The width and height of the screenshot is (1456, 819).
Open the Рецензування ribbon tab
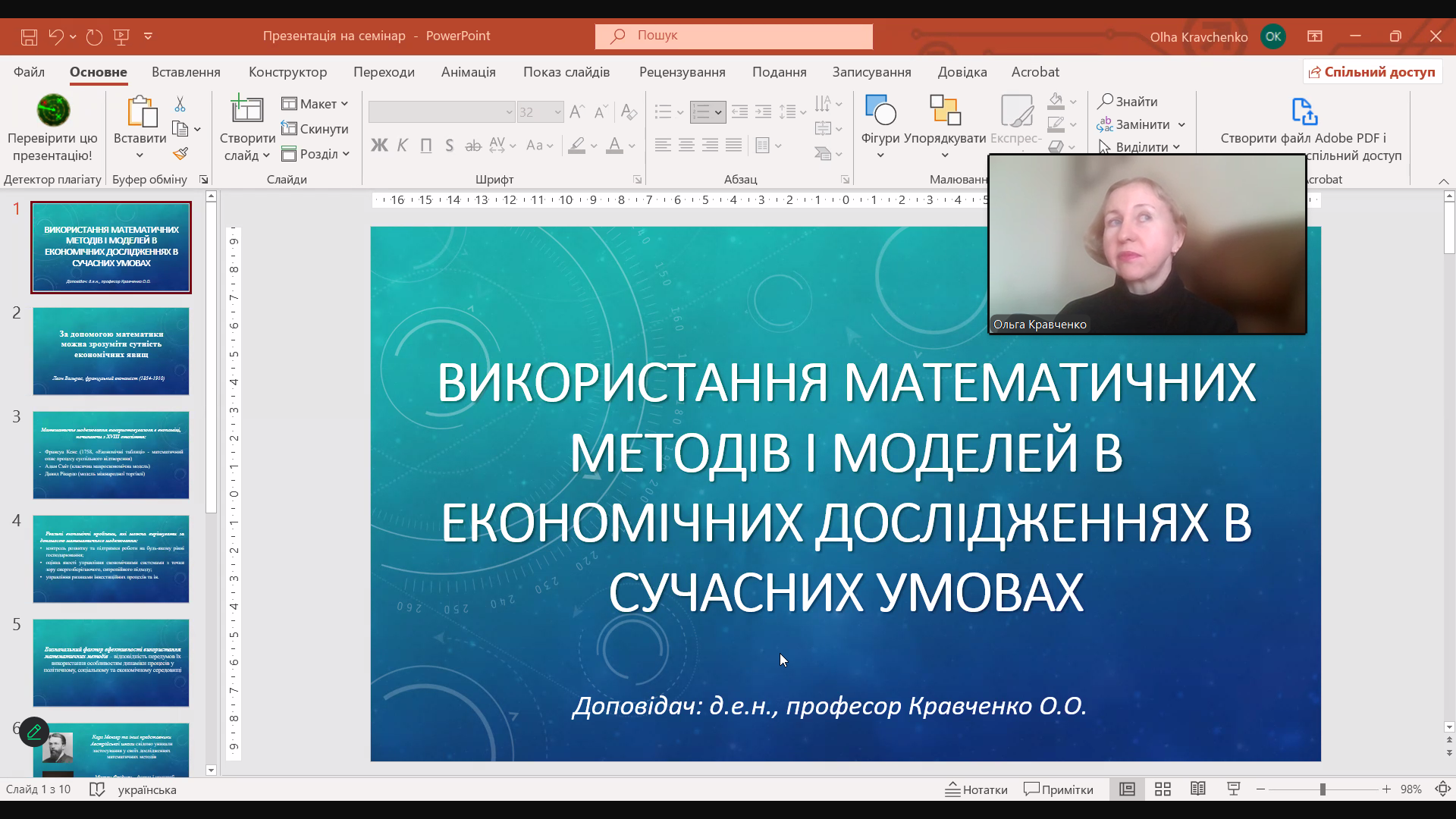point(682,71)
